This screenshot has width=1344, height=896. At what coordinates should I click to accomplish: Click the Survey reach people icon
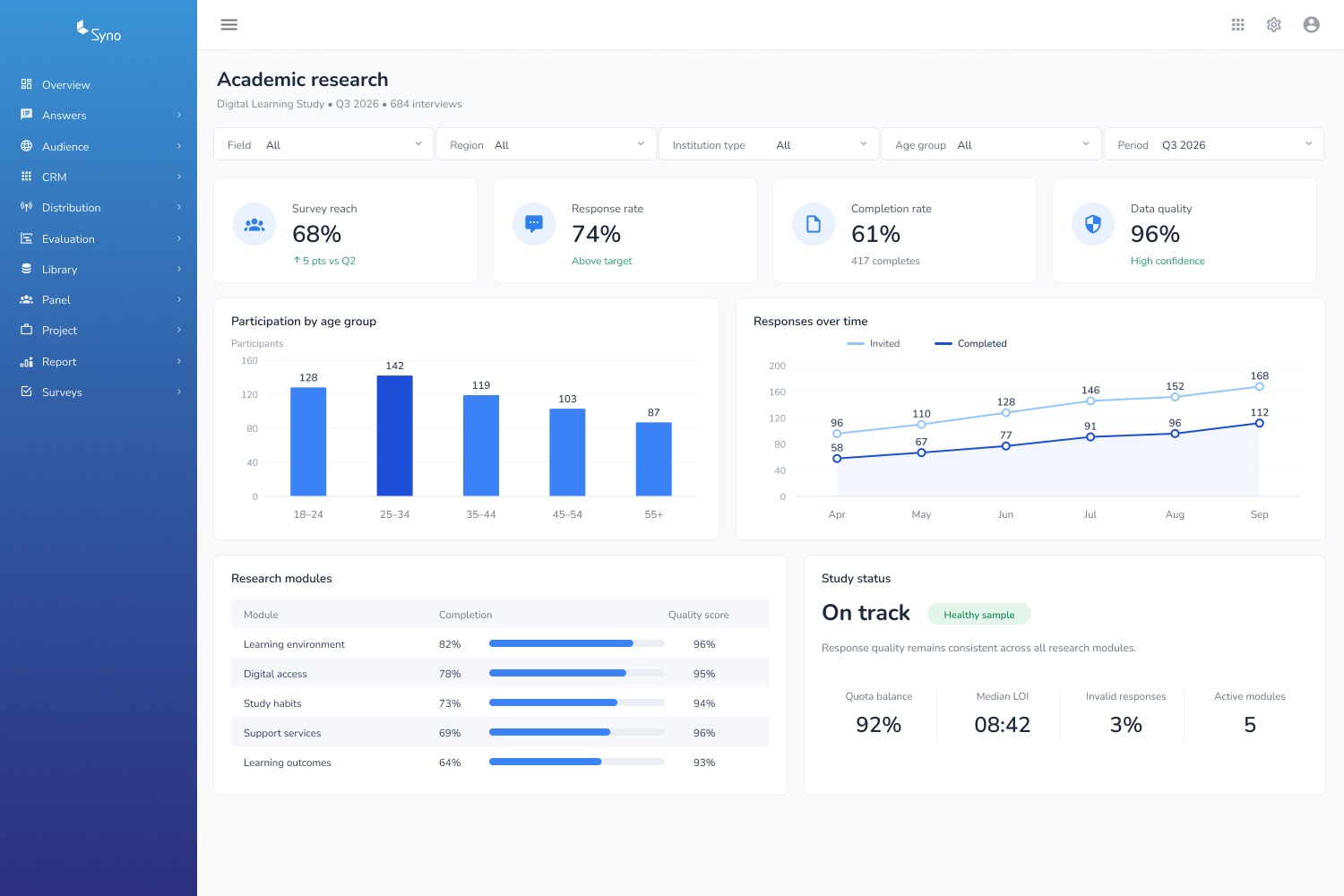(254, 224)
